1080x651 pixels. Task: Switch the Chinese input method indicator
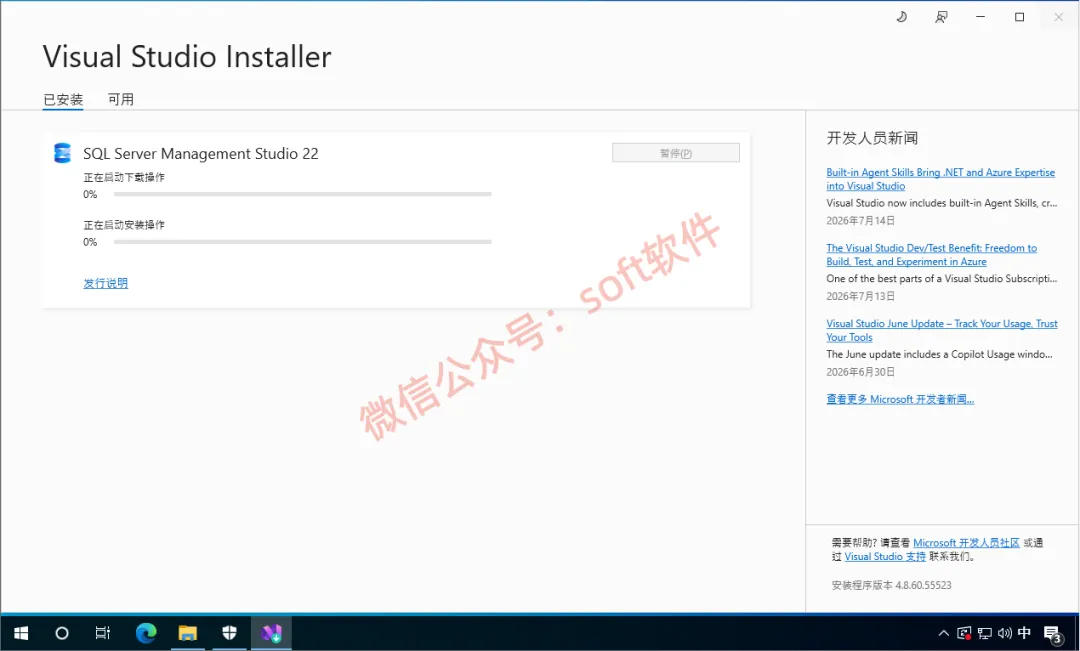(x=1024, y=632)
